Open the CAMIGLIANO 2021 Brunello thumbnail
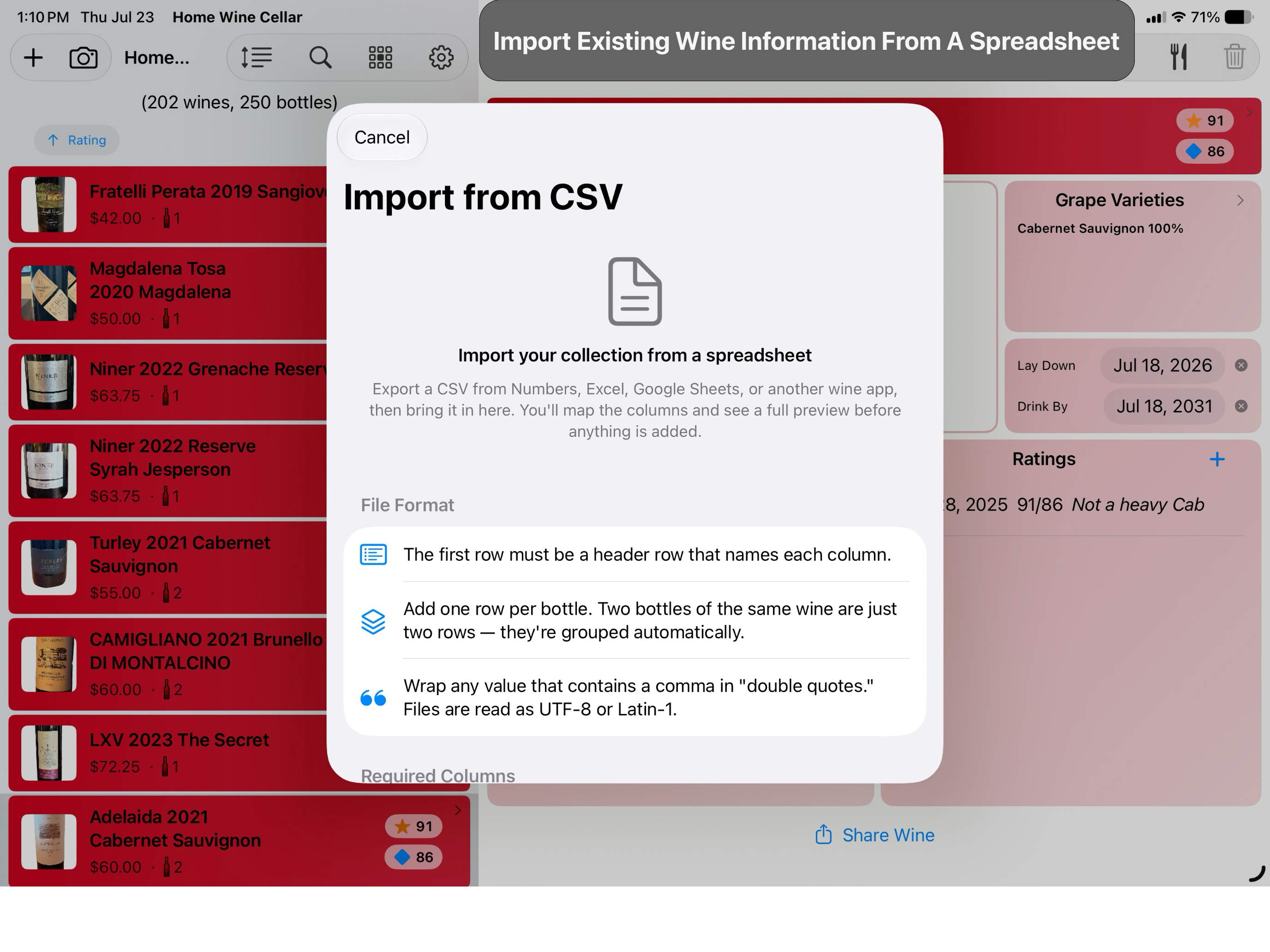The width and height of the screenshot is (1270, 952). (x=49, y=664)
